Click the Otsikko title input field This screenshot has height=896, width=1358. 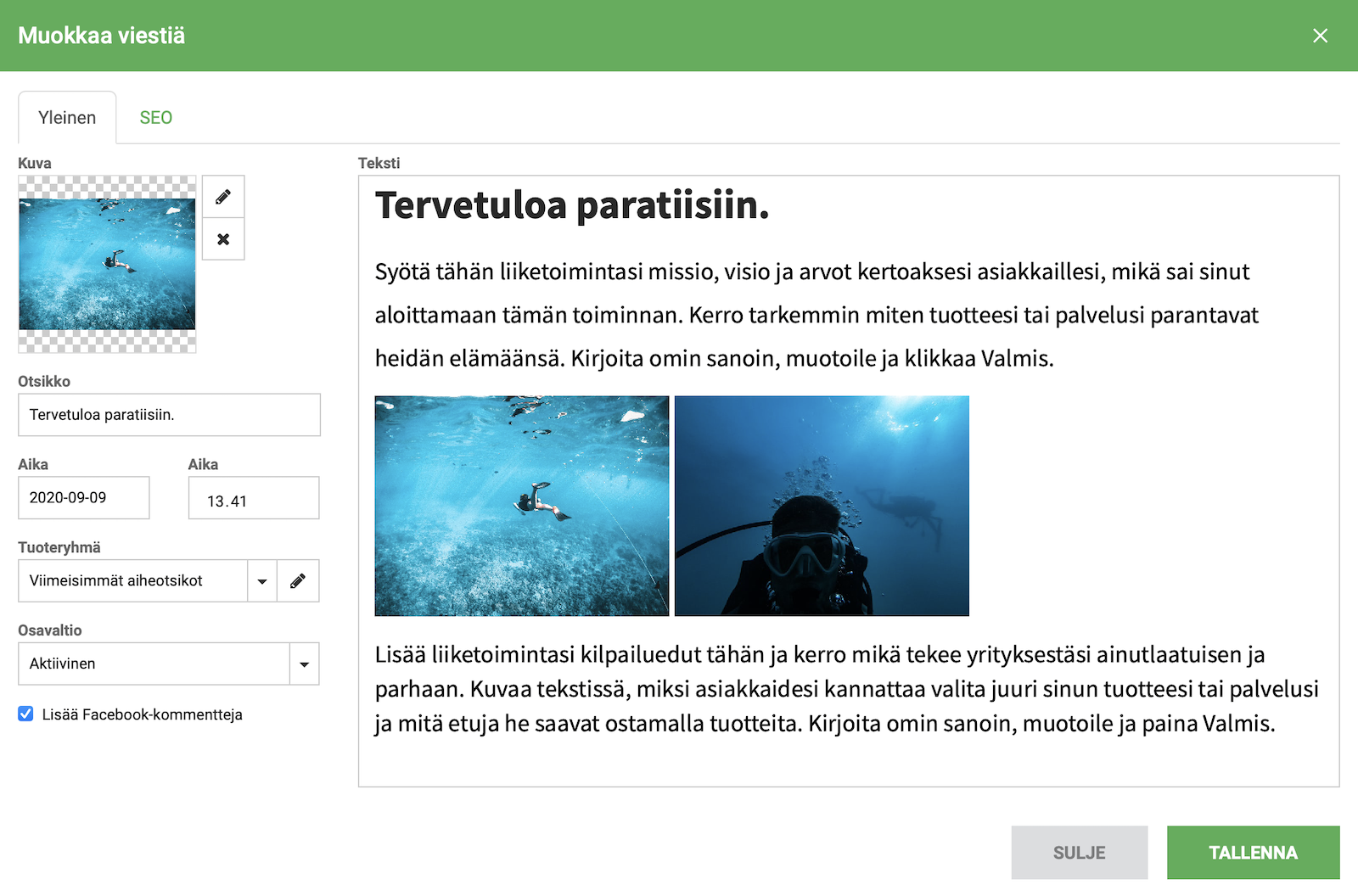(x=169, y=415)
